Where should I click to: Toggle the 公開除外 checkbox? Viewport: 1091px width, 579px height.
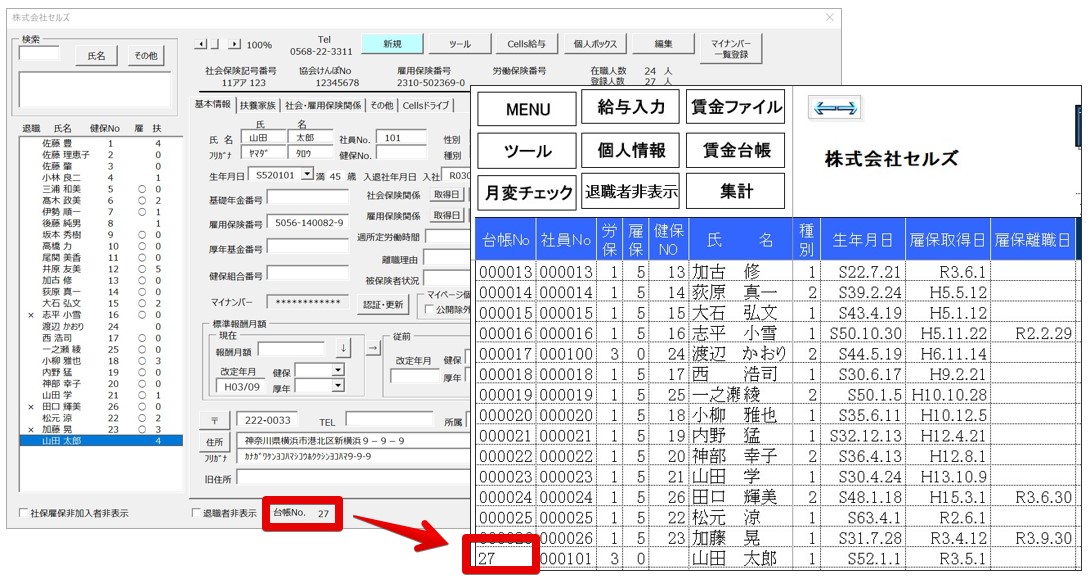coord(429,309)
